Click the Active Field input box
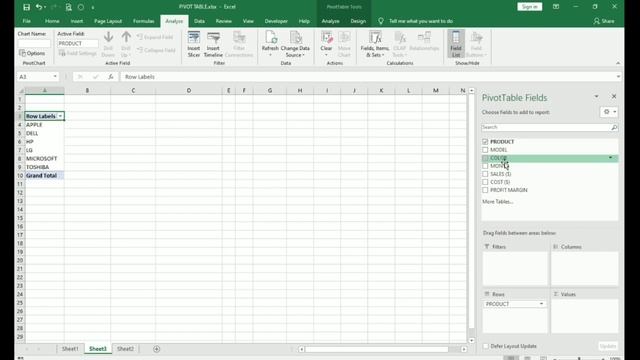The height and width of the screenshot is (360, 640). click(78, 43)
